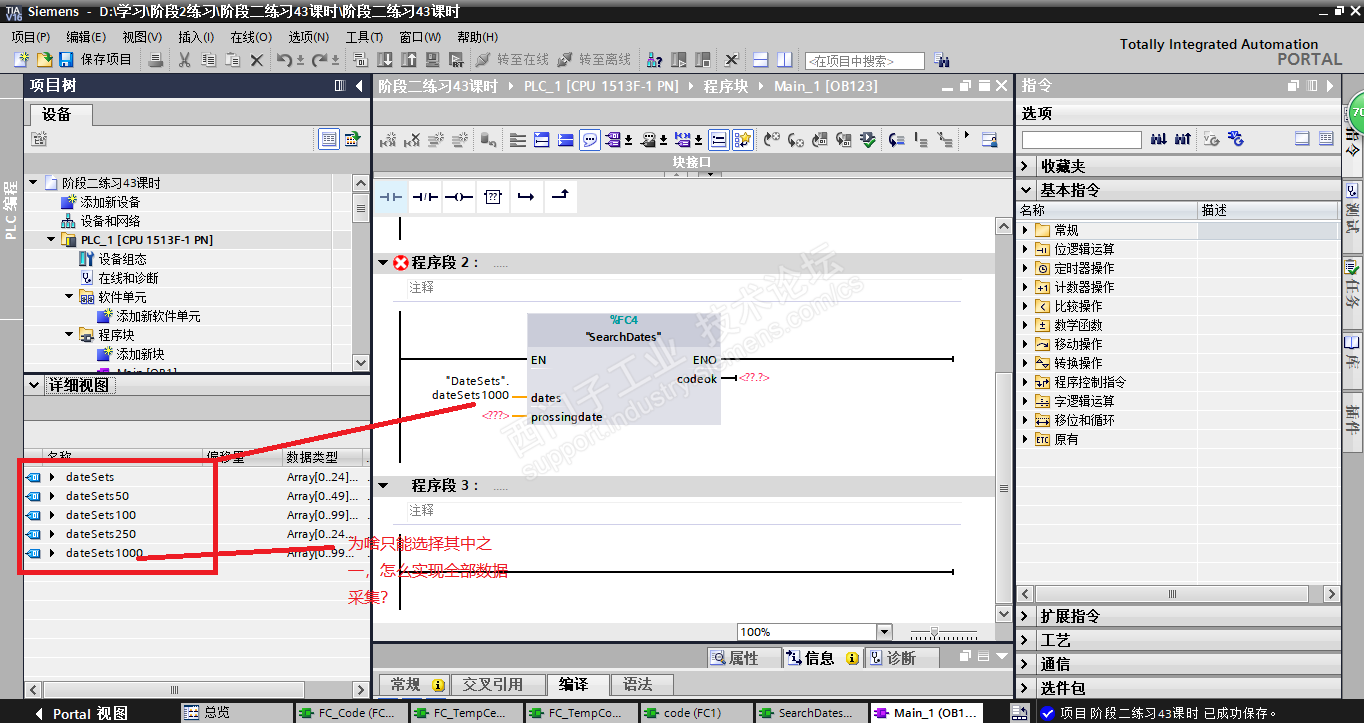The height and width of the screenshot is (723, 1364).
Task: Open a branch in the ladder
Action: (x=526, y=197)
